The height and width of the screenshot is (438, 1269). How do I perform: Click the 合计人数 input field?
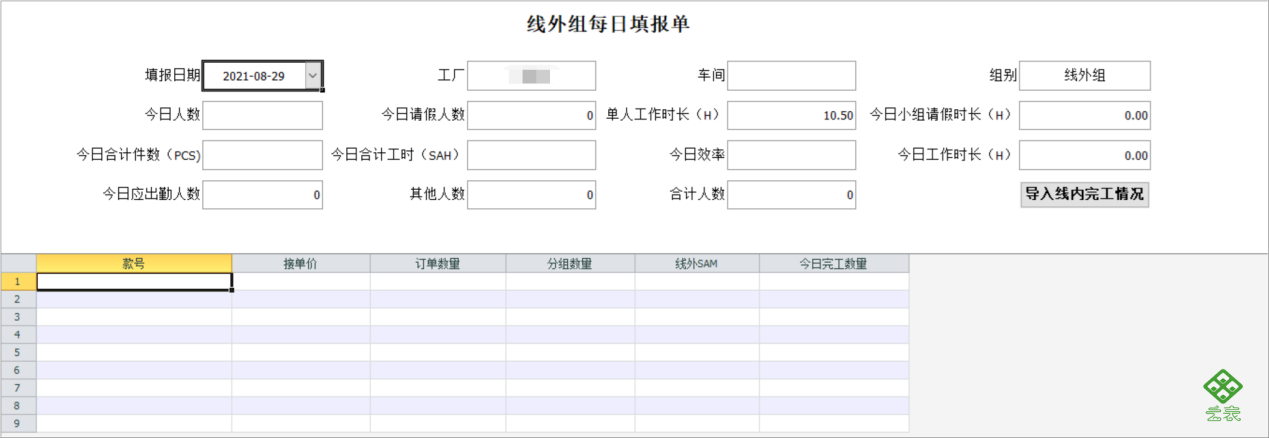point(791,195)
